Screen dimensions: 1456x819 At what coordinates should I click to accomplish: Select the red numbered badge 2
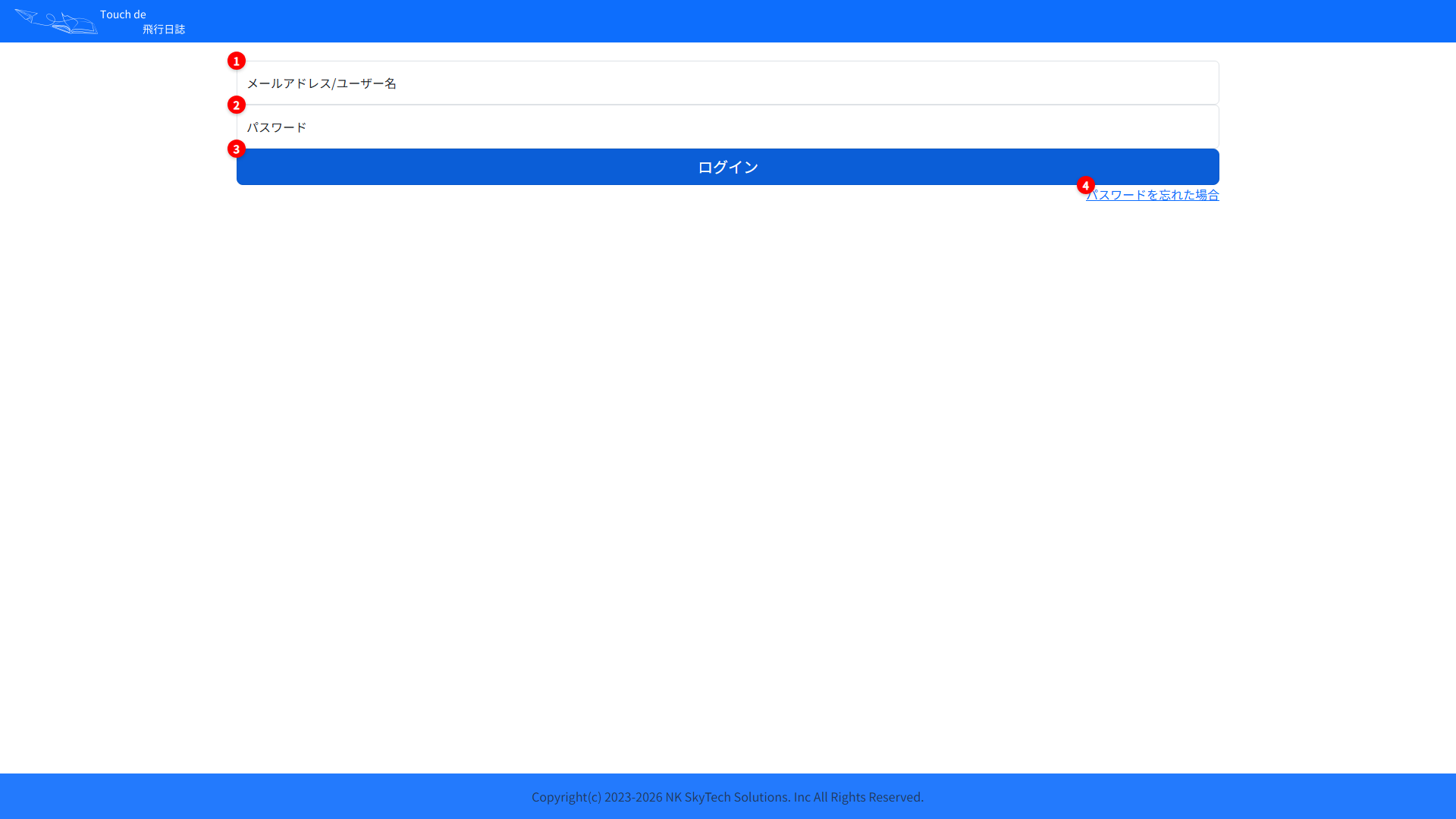(237, 105)
